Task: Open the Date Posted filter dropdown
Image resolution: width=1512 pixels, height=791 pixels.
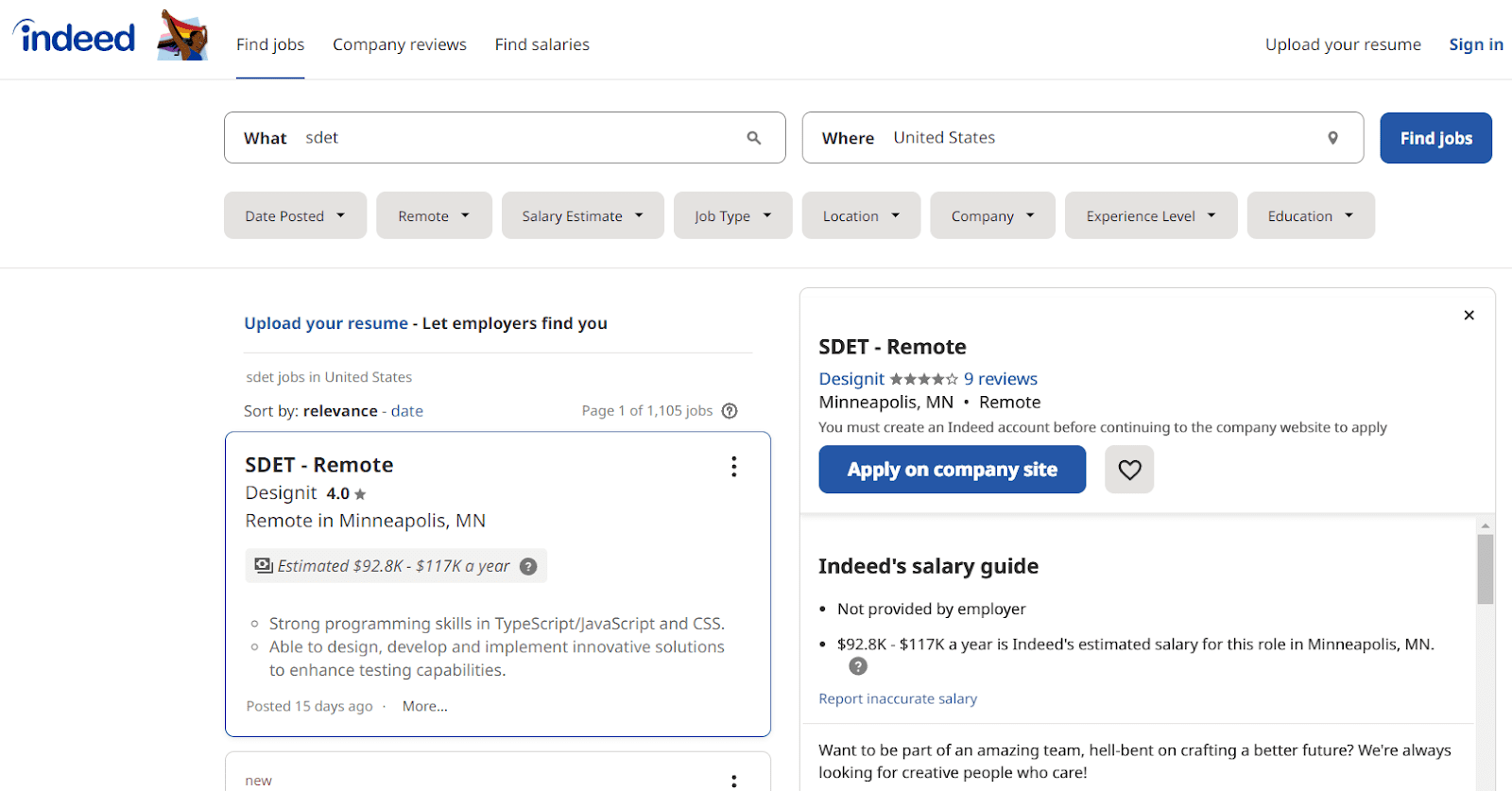Action: [x=295, y=215]
